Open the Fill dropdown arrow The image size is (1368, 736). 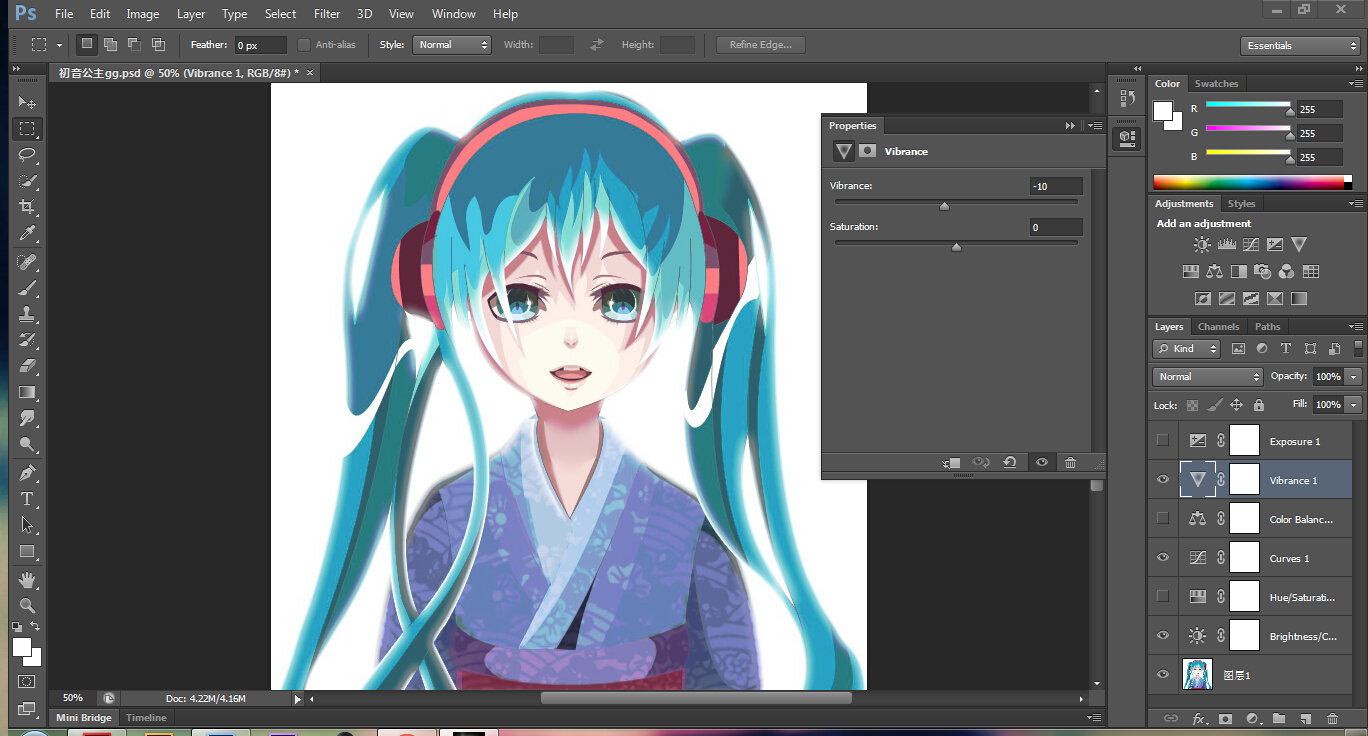click(1354, 405)
